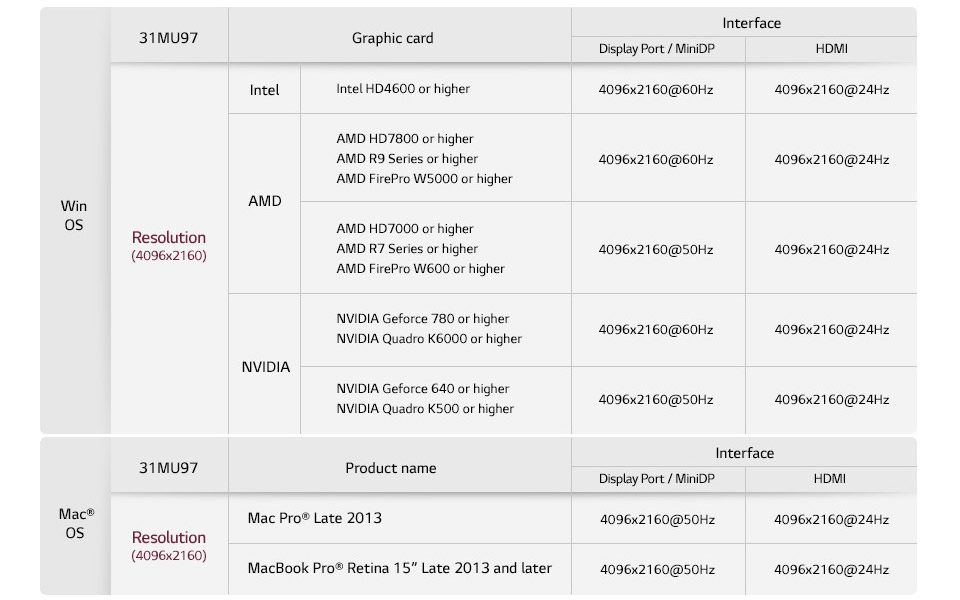The height and width of the screenshot is (600, 960).
Task: Click the AMD brand cell
Action: tap(264, 201)
